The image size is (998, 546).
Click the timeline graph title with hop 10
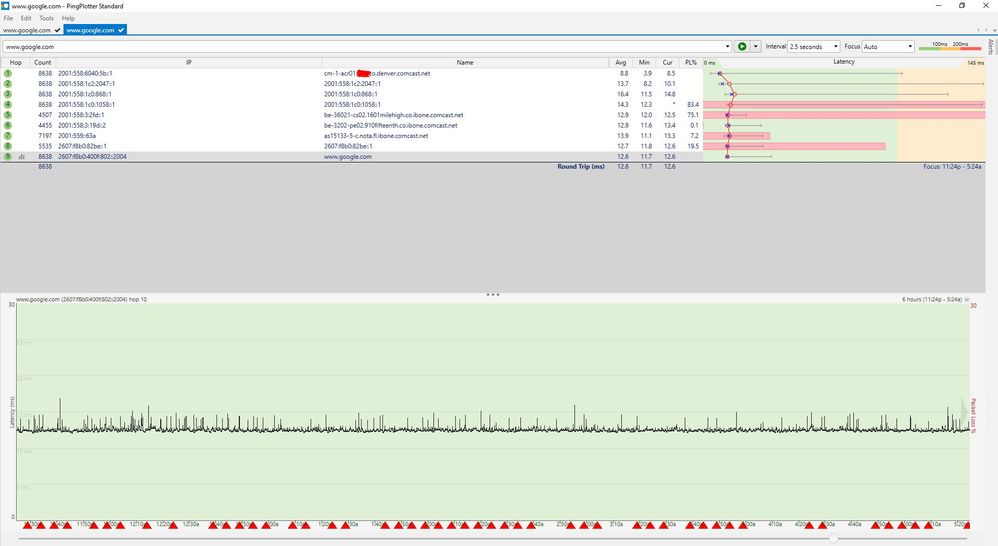81,299
